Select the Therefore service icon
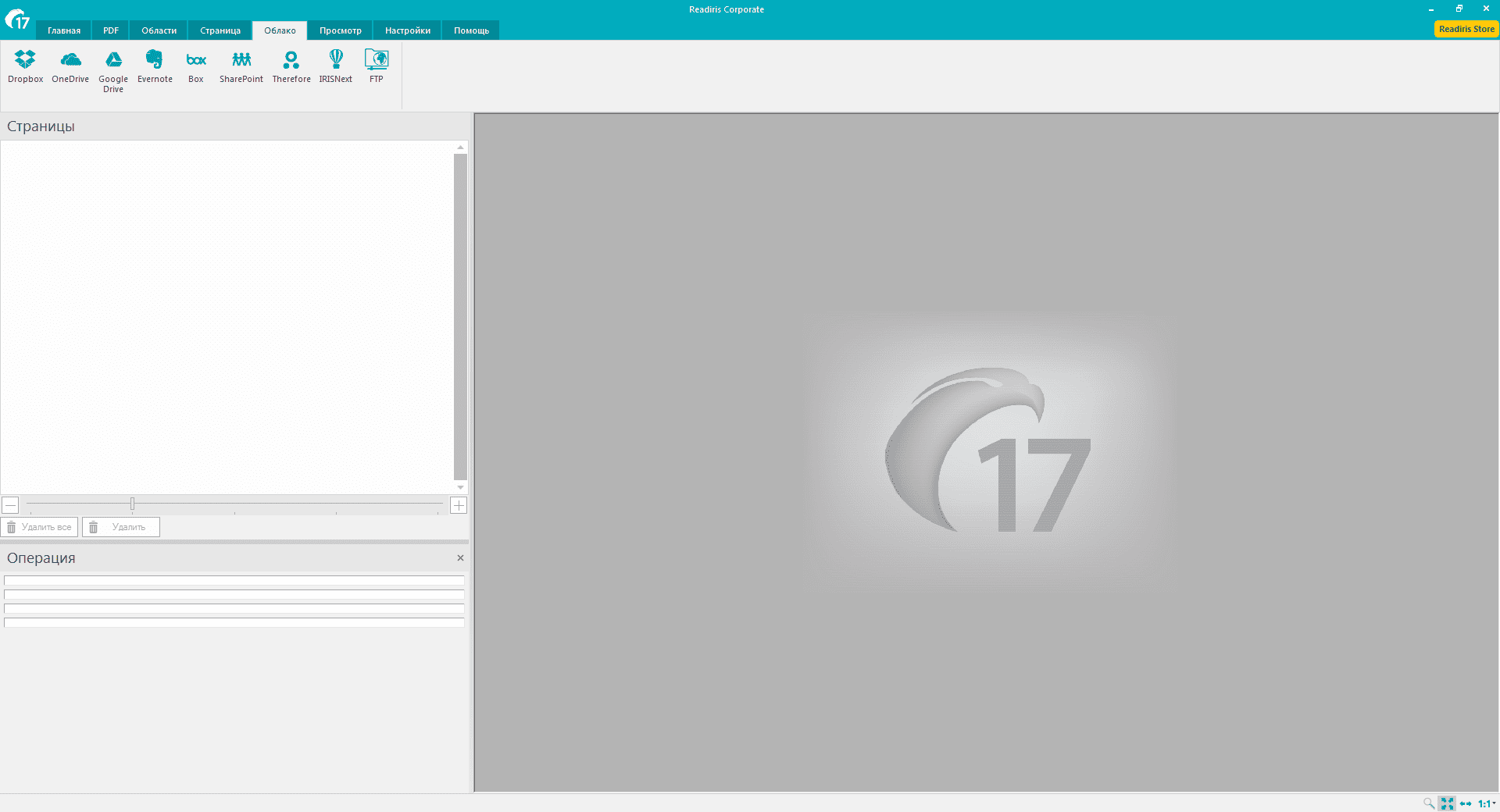 [291, 66]
